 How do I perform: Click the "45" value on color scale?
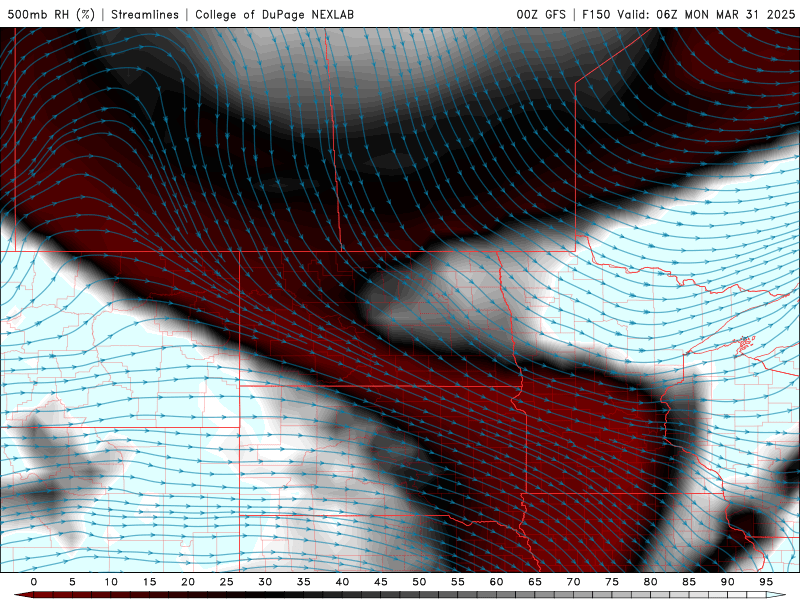tap(380, 582)
